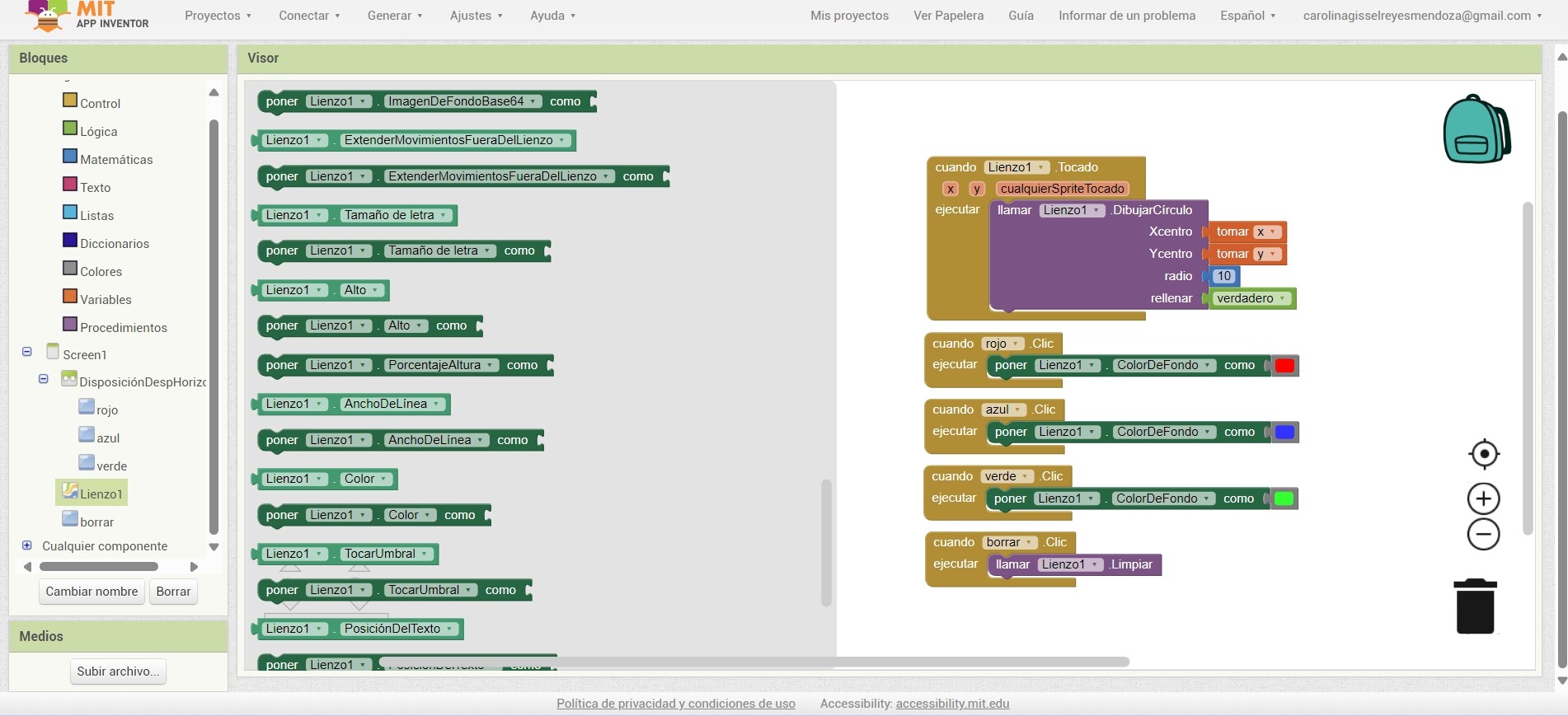Select the Texto blocks icon
This screenshot has width=1568, height=716.
70,184
